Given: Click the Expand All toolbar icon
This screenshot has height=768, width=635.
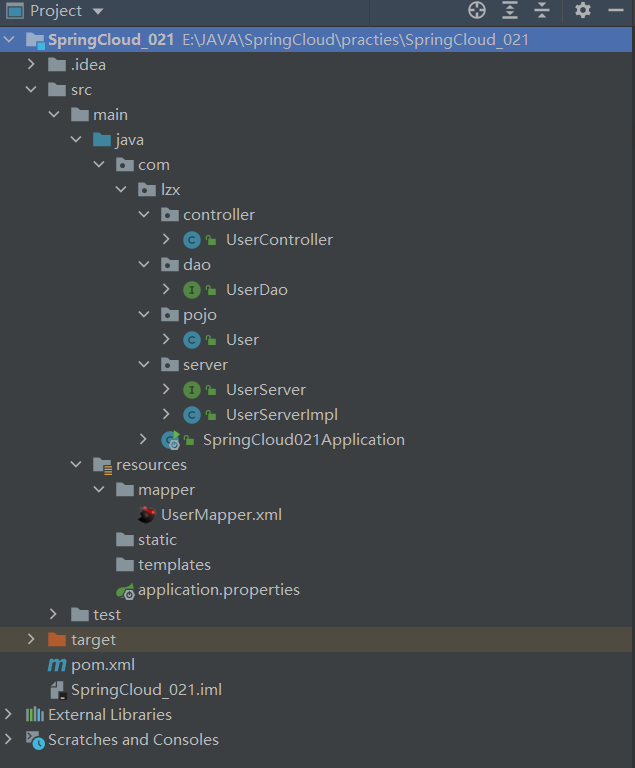Looking at the screenshot, I should [510, 10].
